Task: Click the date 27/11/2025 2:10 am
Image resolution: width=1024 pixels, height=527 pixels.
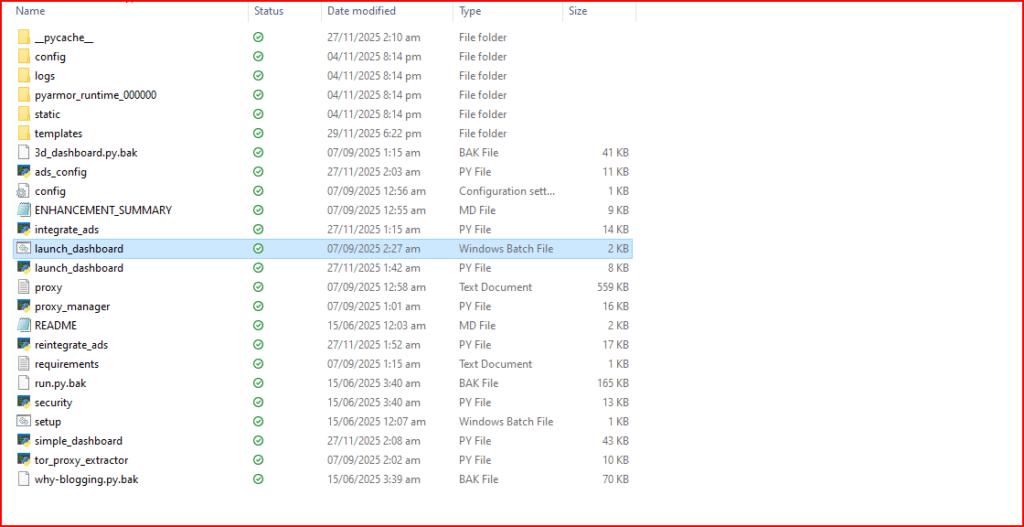Action: point(374,37)
